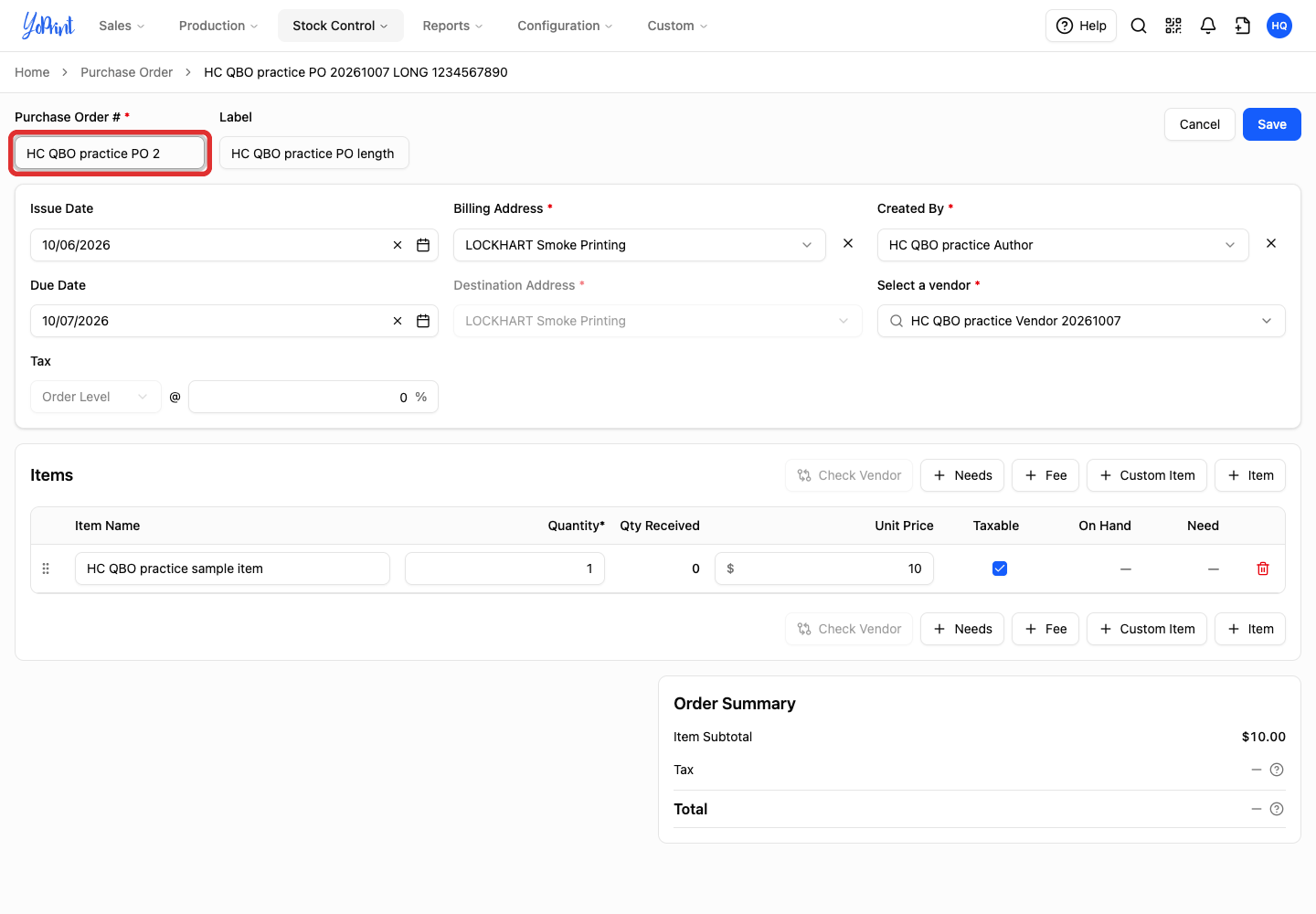1316x914 pixels.
Task: Open the Select a vendor dropdown
Action: click(1081, 321)
